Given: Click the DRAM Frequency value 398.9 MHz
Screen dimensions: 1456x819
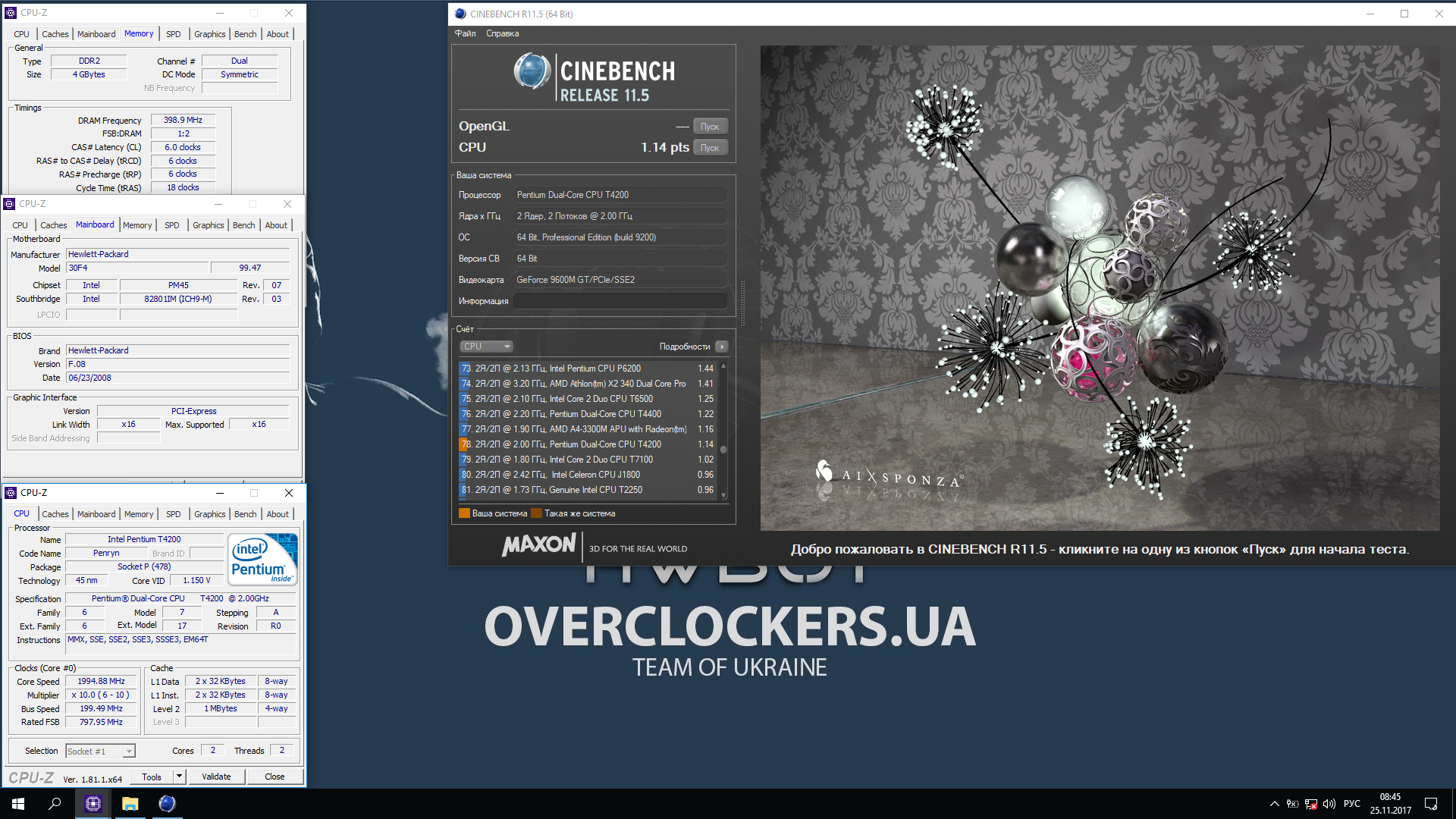Looking at the screenshot, I should tap(183, 120).
